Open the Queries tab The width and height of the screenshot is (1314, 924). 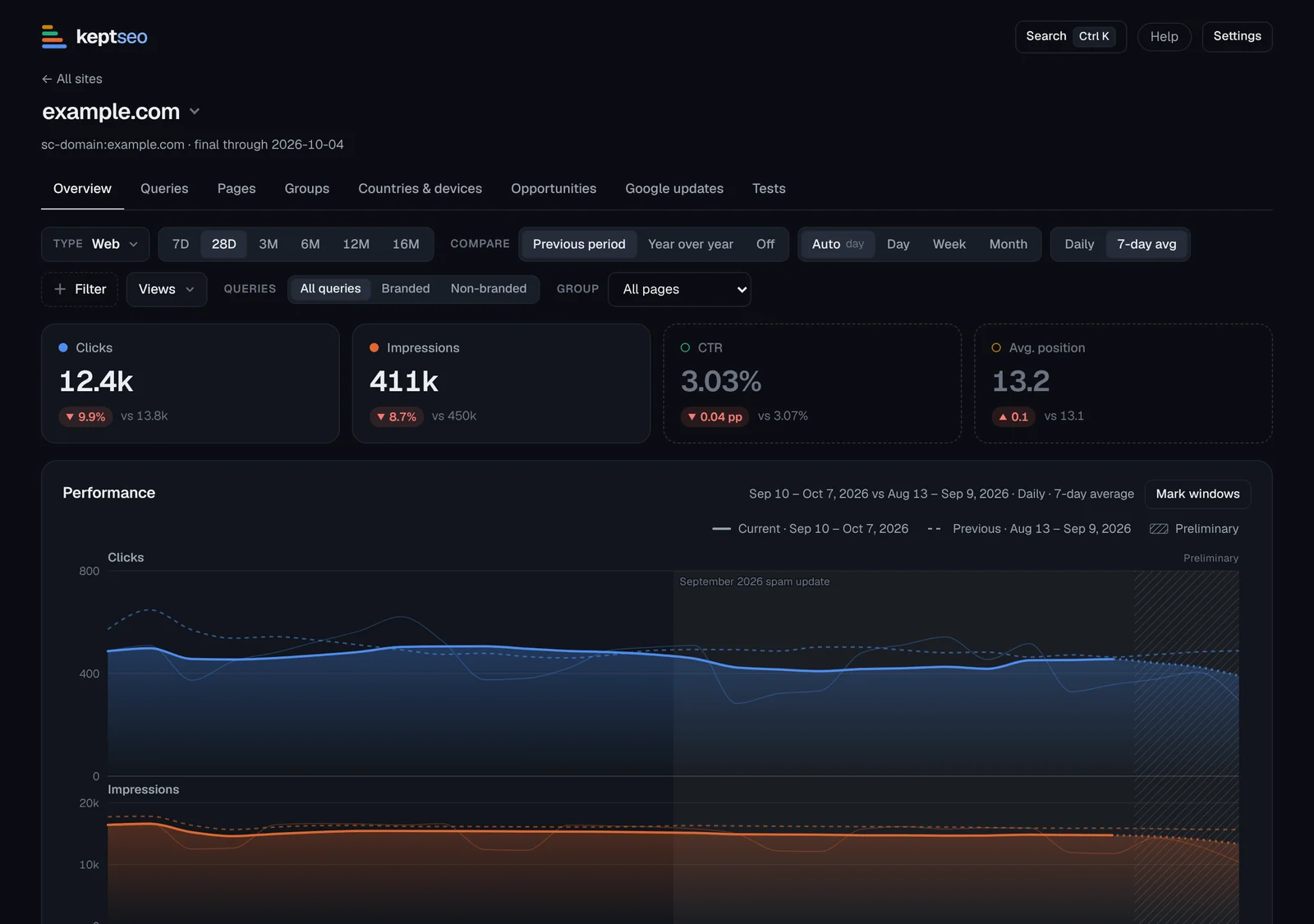[x=164, y=189]
